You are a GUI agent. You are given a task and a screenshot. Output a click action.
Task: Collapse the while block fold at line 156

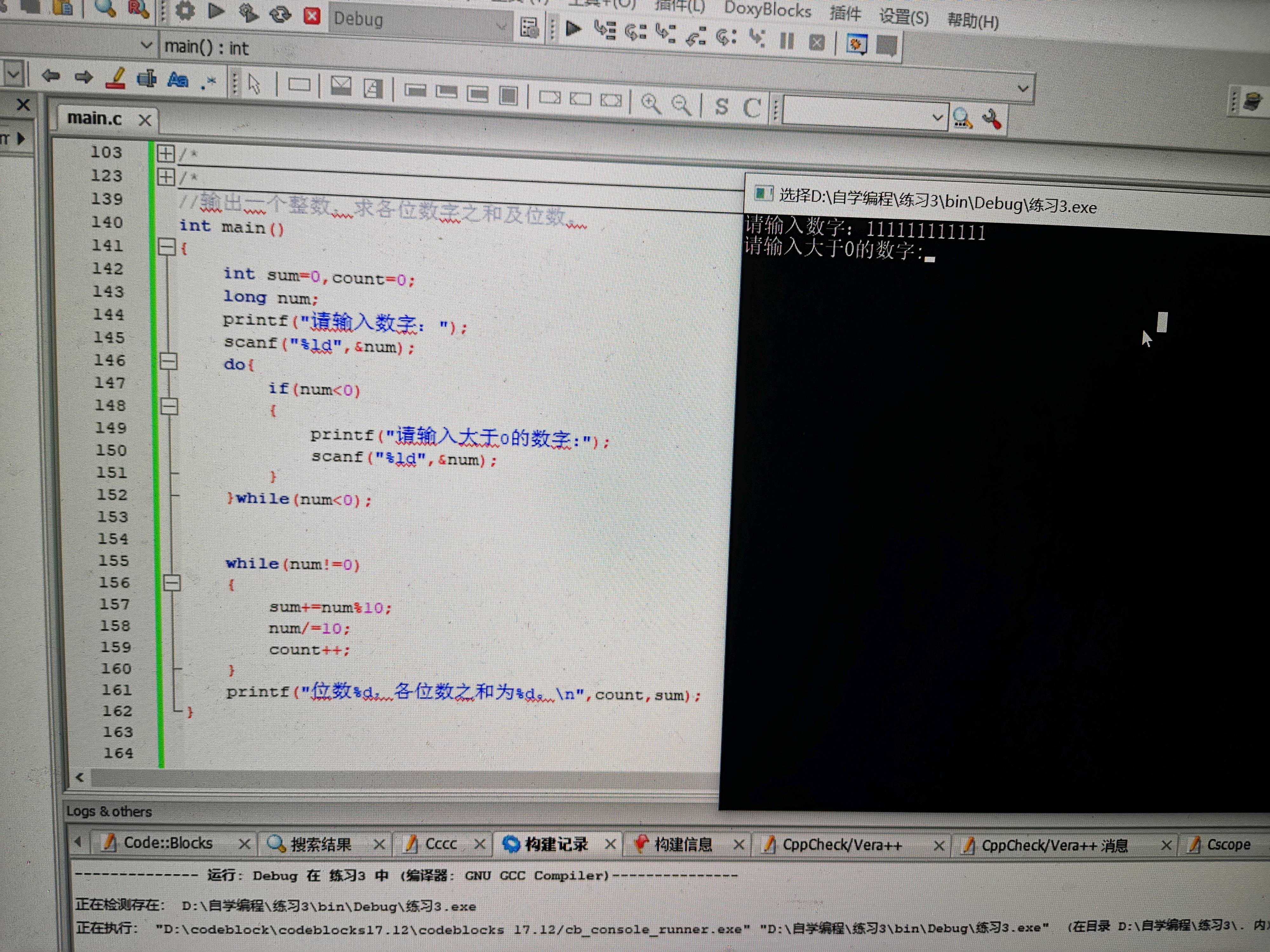point(172,583)
